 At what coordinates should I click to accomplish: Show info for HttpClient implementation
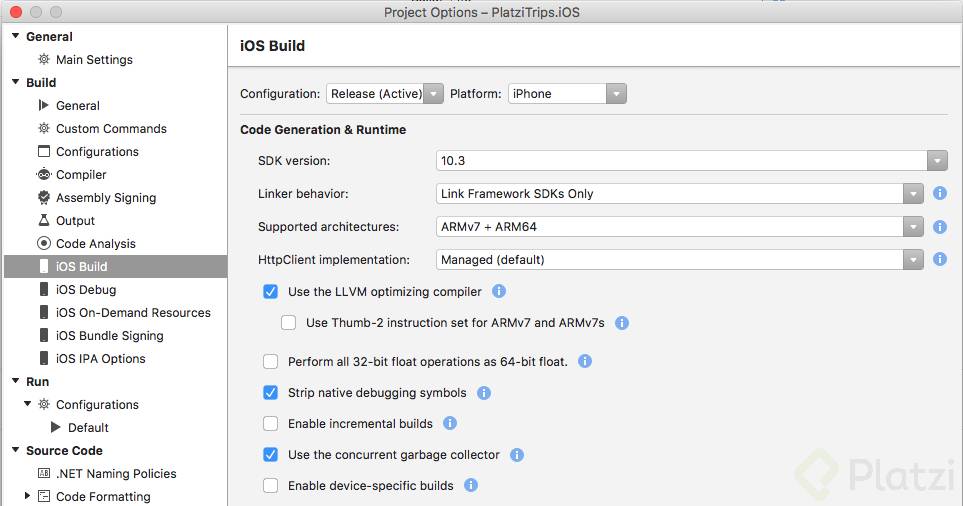click(940, 259)
